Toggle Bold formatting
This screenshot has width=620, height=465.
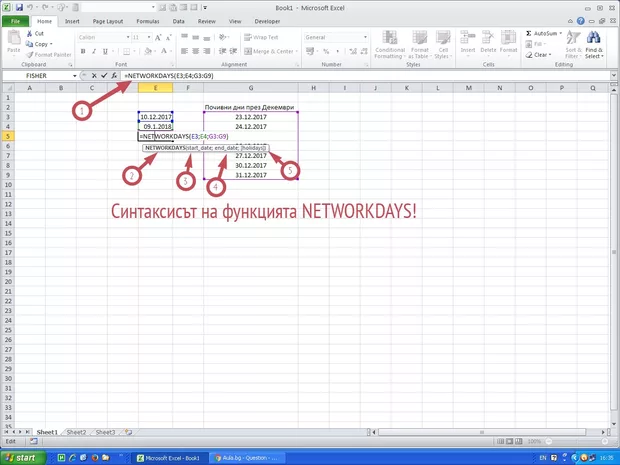(x=83, y=51)
